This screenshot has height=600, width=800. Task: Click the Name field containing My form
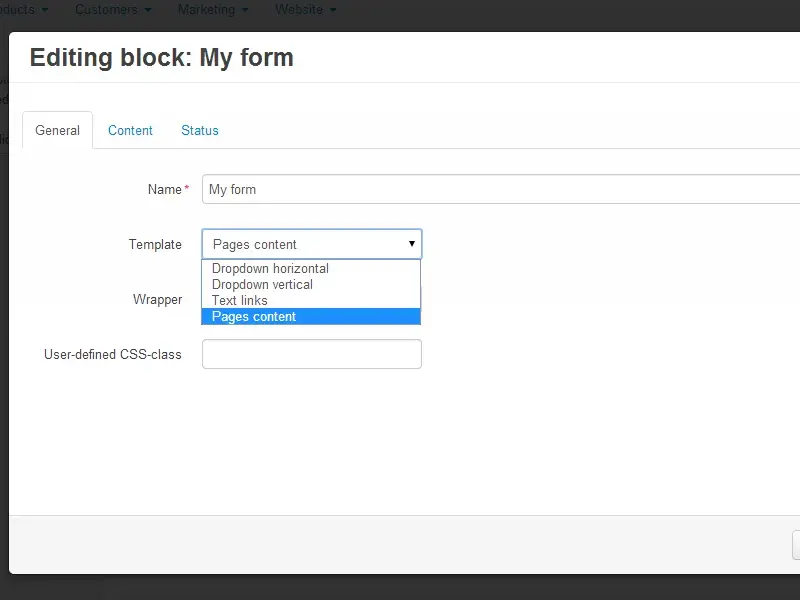(500, 190)
